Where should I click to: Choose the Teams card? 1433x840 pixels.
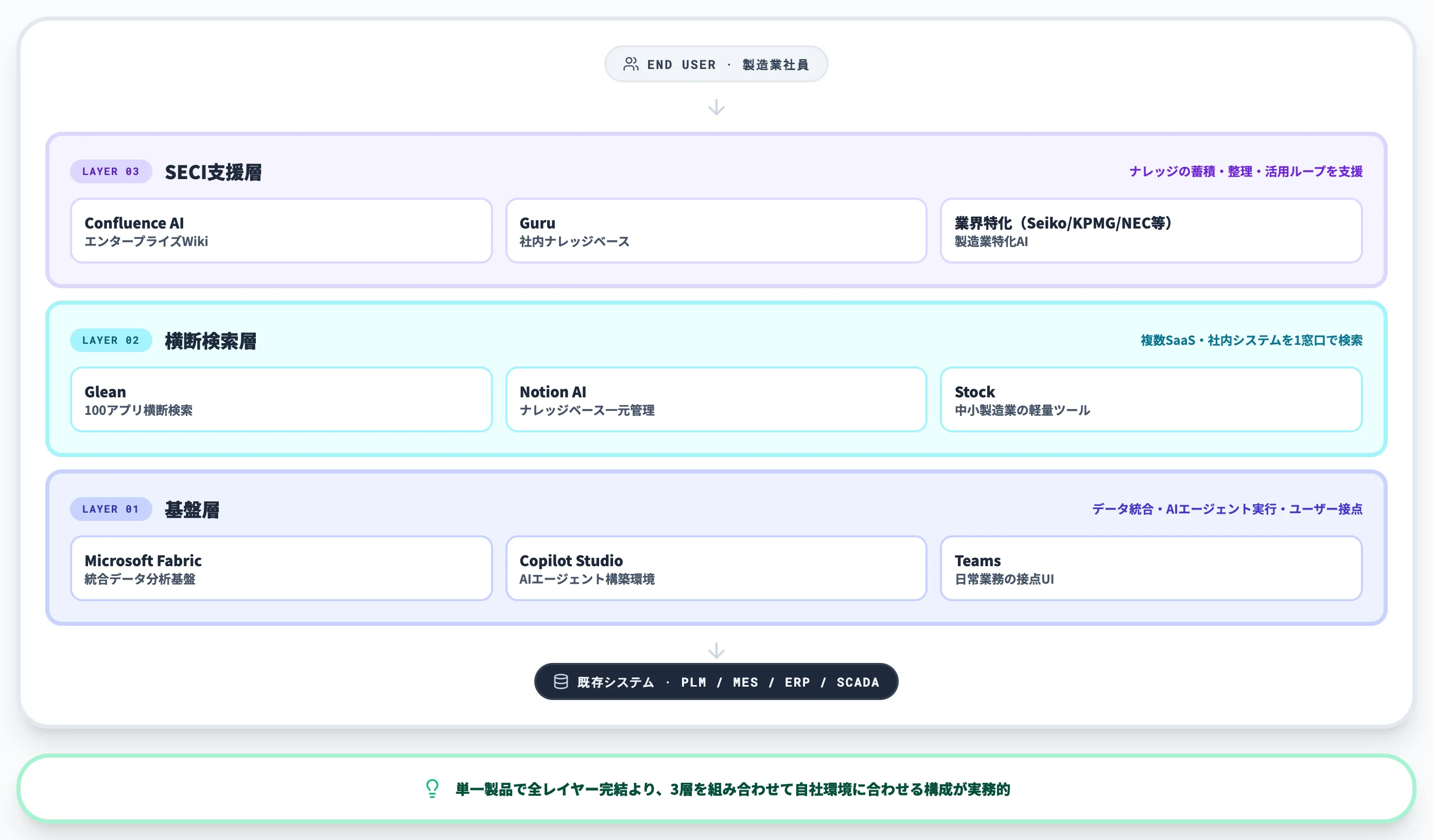(1151, 568)
